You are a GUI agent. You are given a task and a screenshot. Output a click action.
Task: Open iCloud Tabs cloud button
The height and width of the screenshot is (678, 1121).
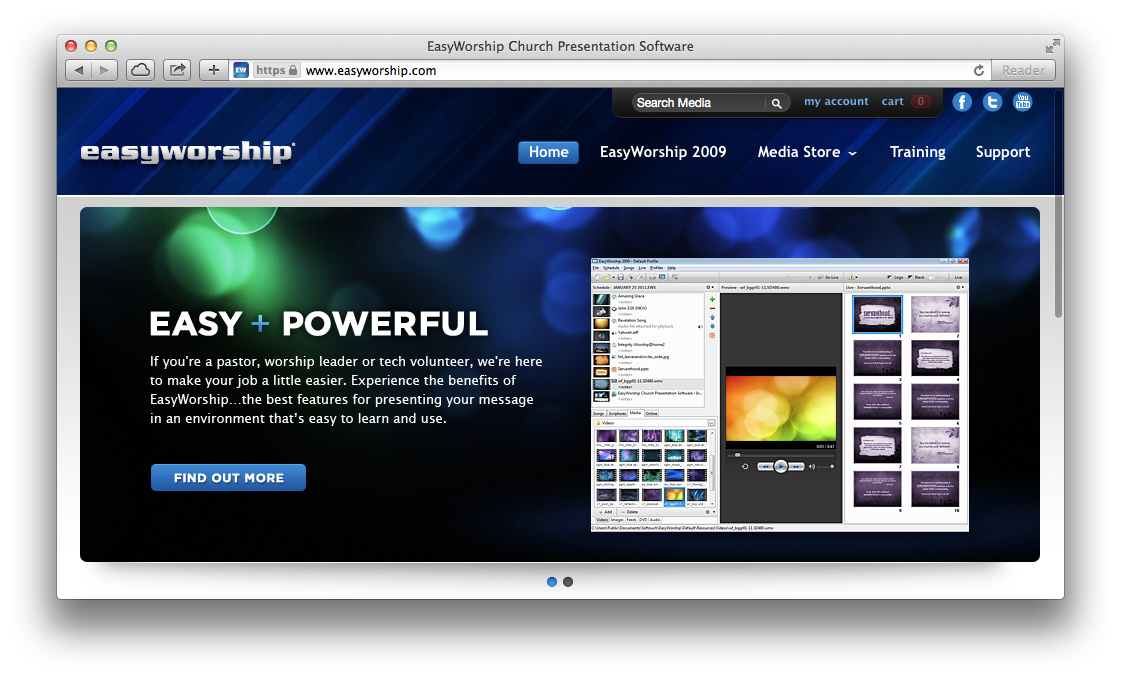coord(141,70)
